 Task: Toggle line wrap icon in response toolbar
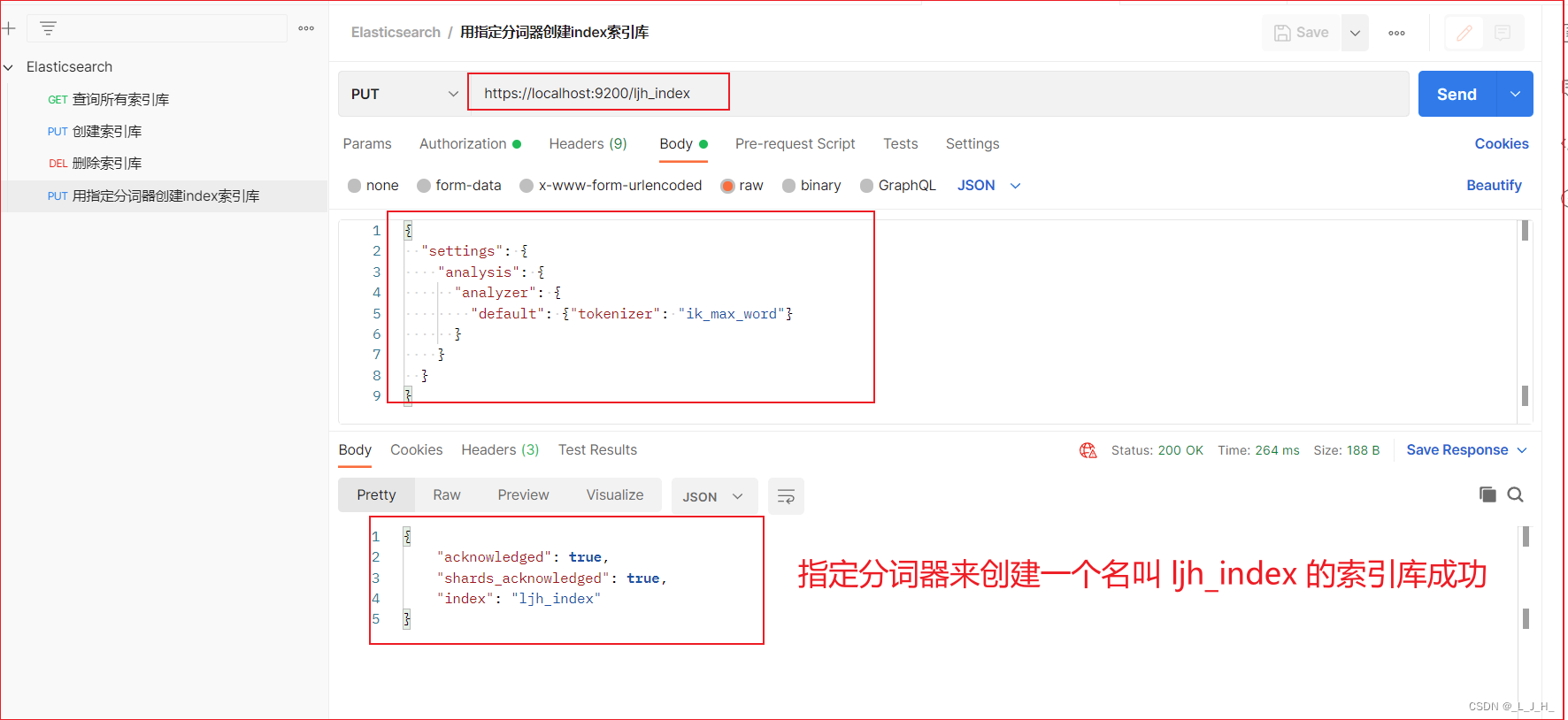point(786,496)
